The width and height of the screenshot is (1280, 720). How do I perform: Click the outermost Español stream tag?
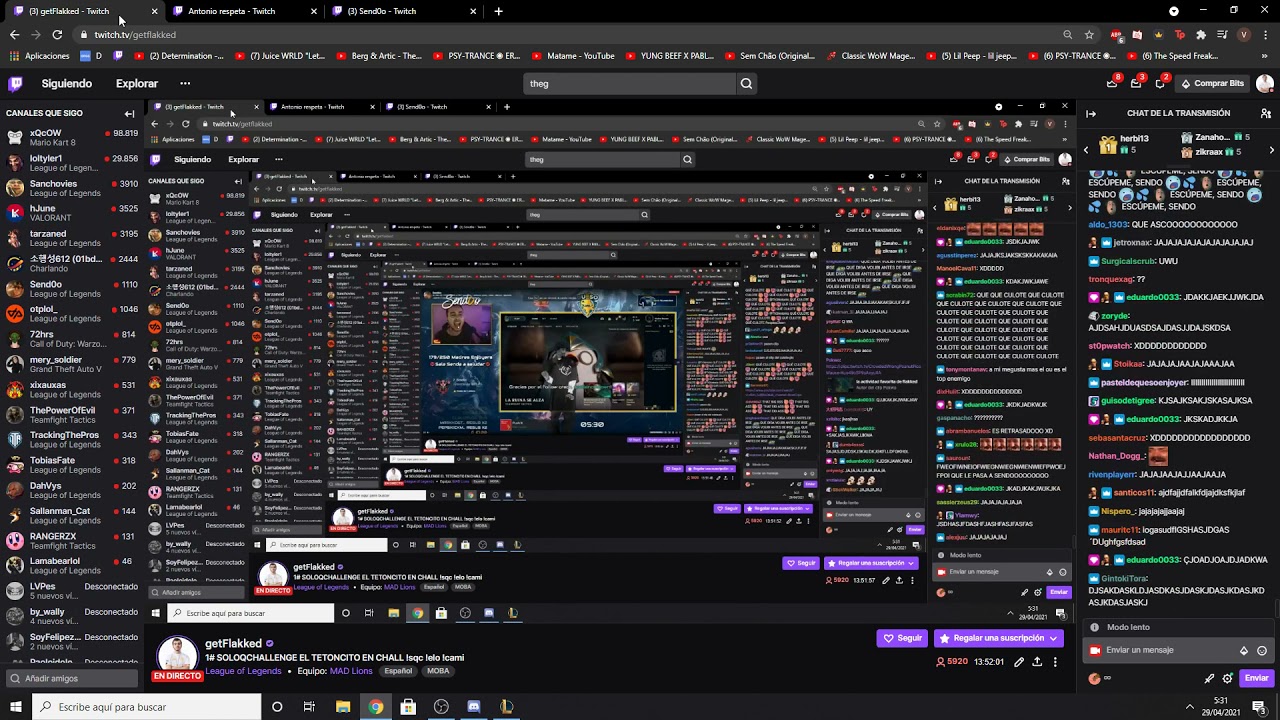point(398,671)
